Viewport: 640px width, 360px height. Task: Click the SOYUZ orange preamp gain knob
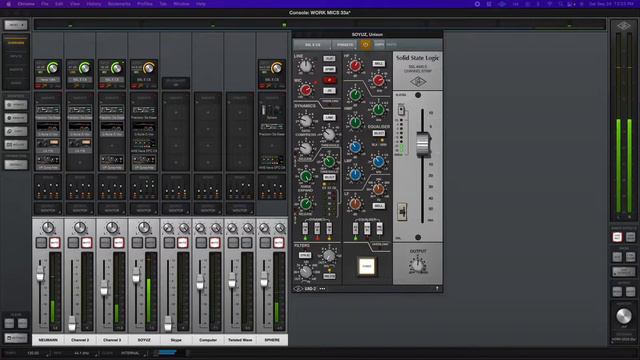(149, 68)
